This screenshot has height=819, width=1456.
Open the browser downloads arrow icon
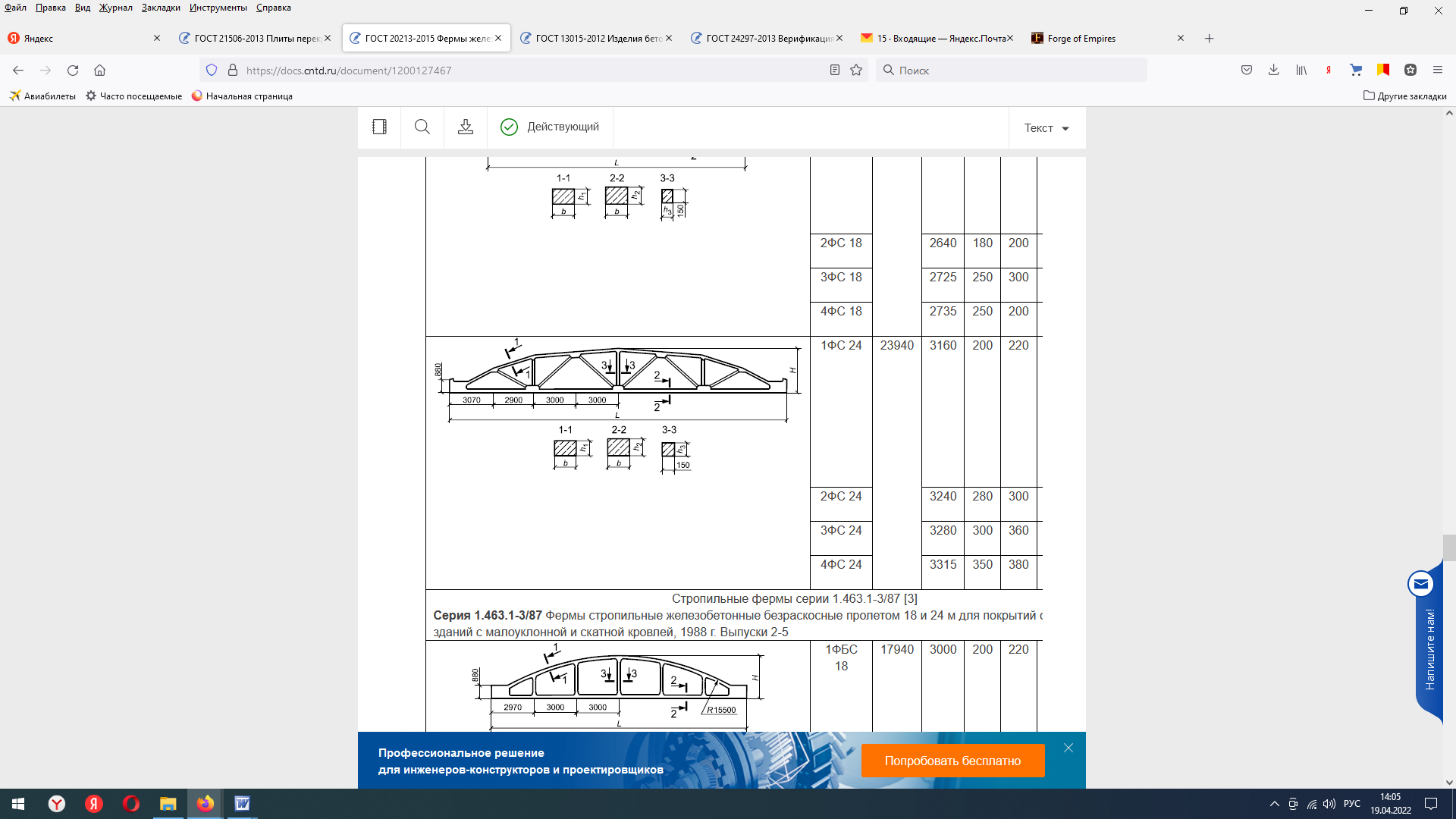click(x=1274, y=71)
